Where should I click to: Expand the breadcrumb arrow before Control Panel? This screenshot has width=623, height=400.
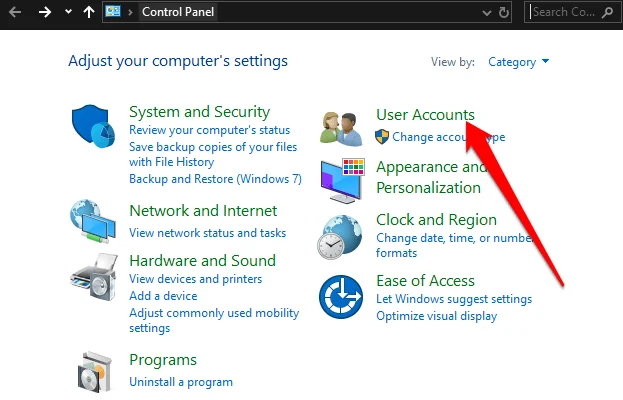(130, 12)
